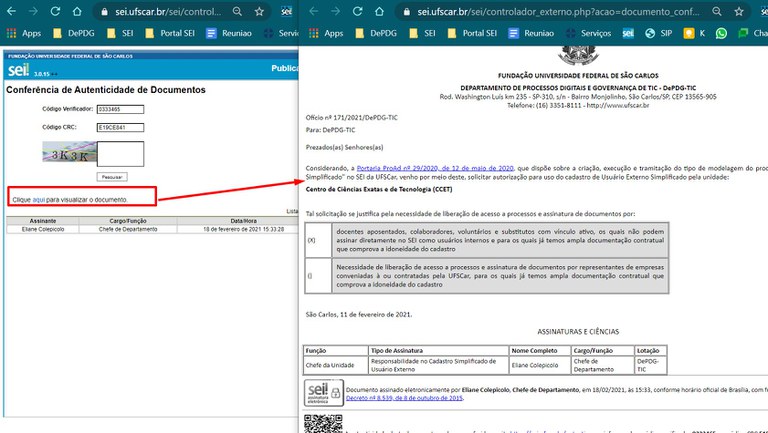Open SEI folder bookmark in right window
Viewport: 768px width, 433px height.
[x=423, y=33]
